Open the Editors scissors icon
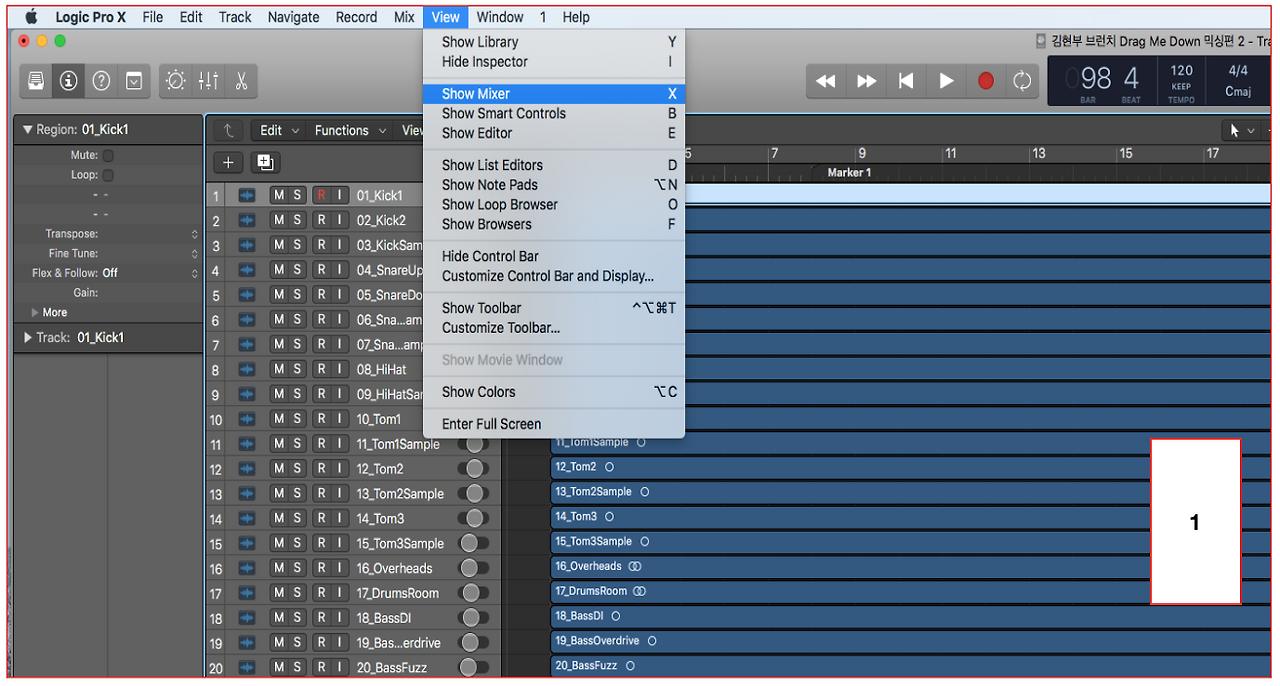 tap(241, 81)
